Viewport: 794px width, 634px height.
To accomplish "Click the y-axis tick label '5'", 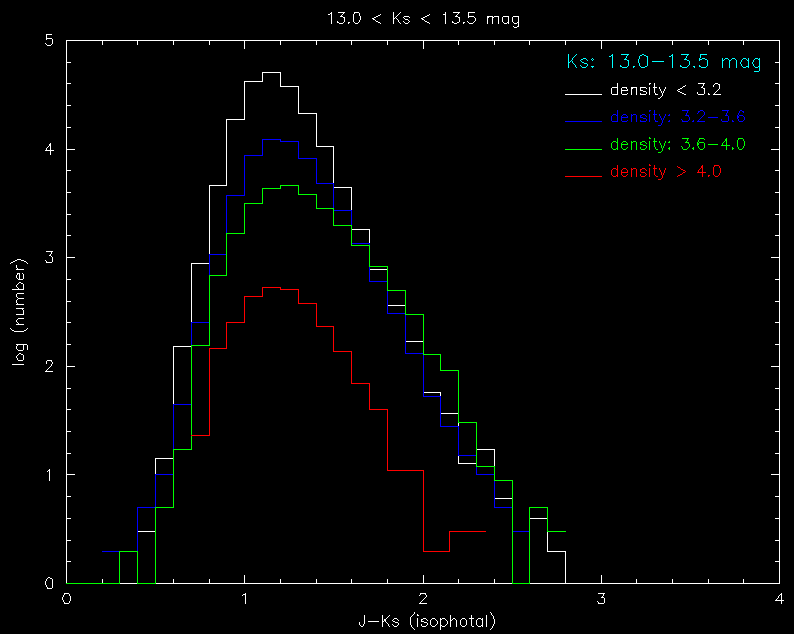I will [x=48, y=41].
